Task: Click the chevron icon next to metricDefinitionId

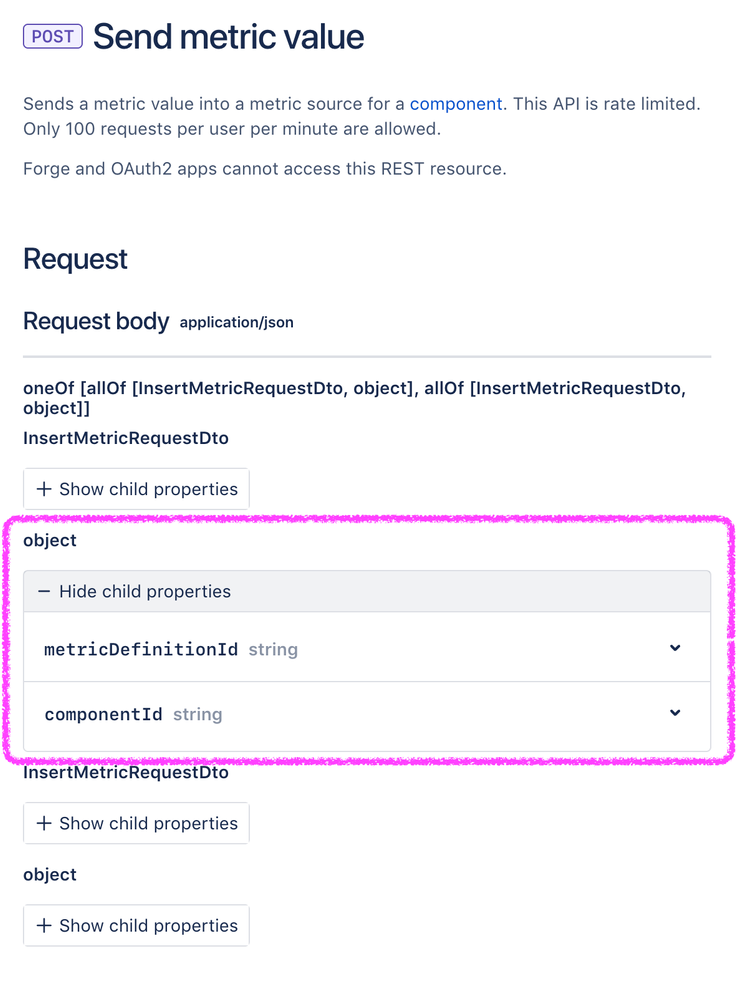Action: (x=675, y=648)
